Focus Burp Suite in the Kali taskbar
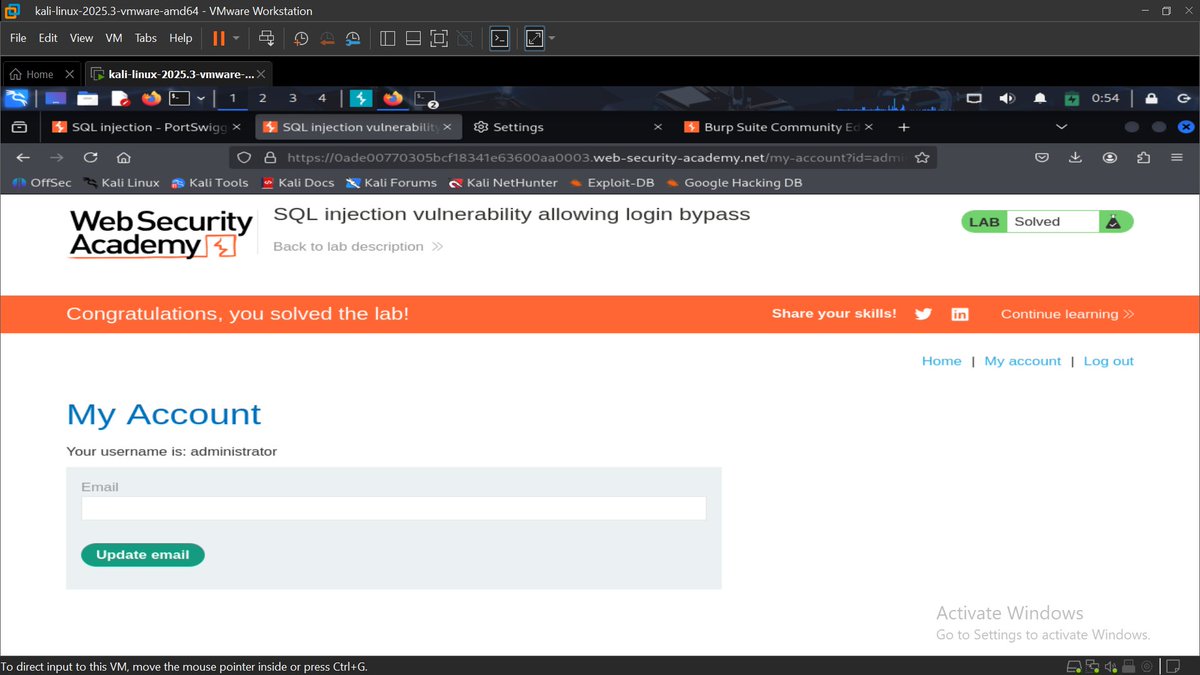 pos(361,98)
